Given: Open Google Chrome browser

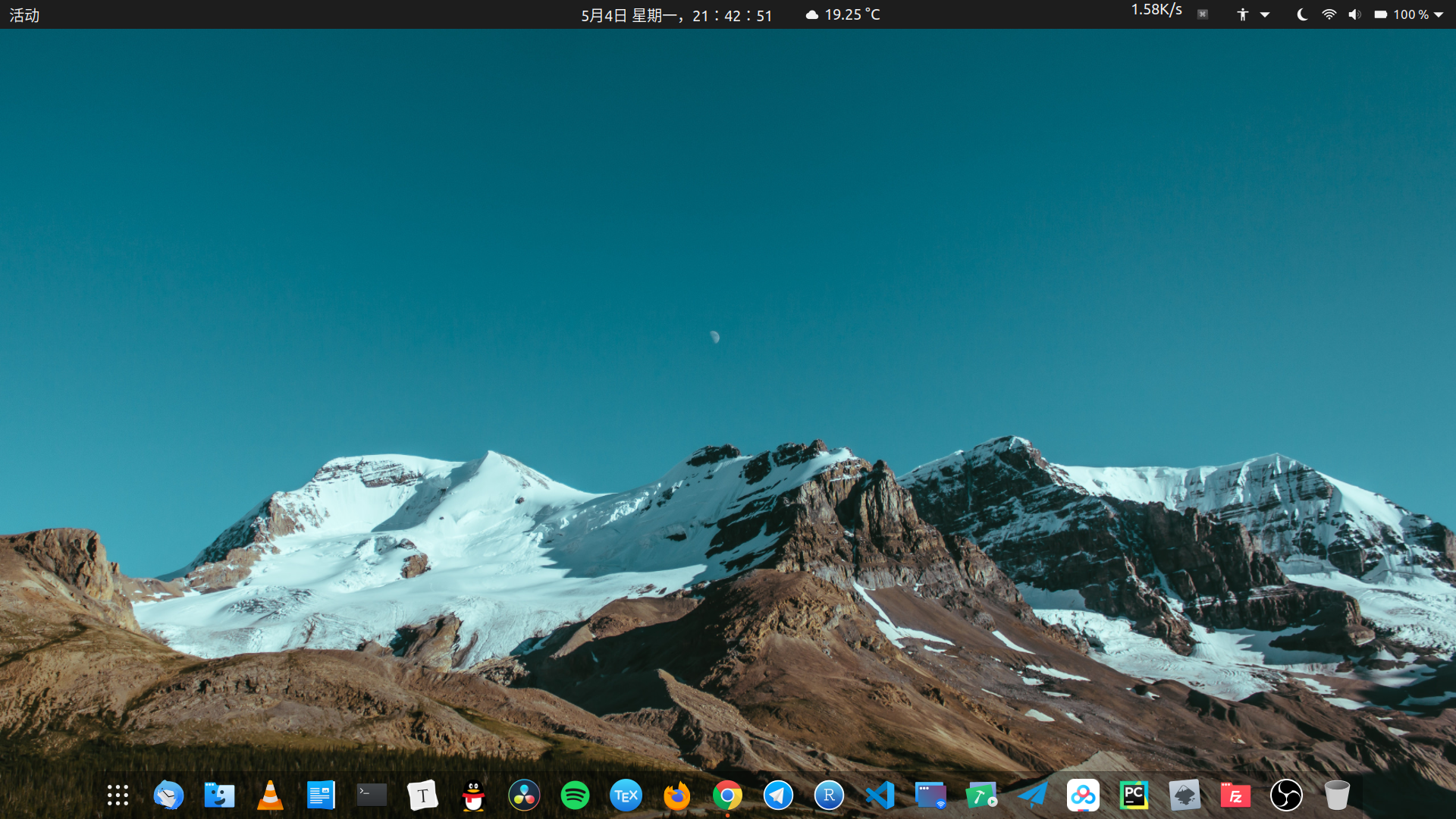Looking at the screenshot, I should (727, 795).
